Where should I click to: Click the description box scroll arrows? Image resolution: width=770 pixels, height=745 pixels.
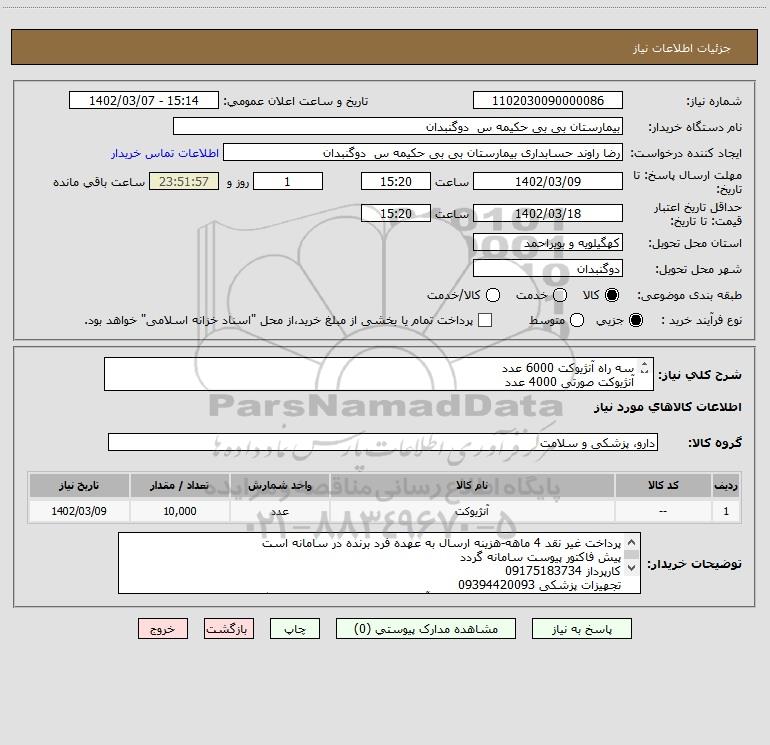645,367
